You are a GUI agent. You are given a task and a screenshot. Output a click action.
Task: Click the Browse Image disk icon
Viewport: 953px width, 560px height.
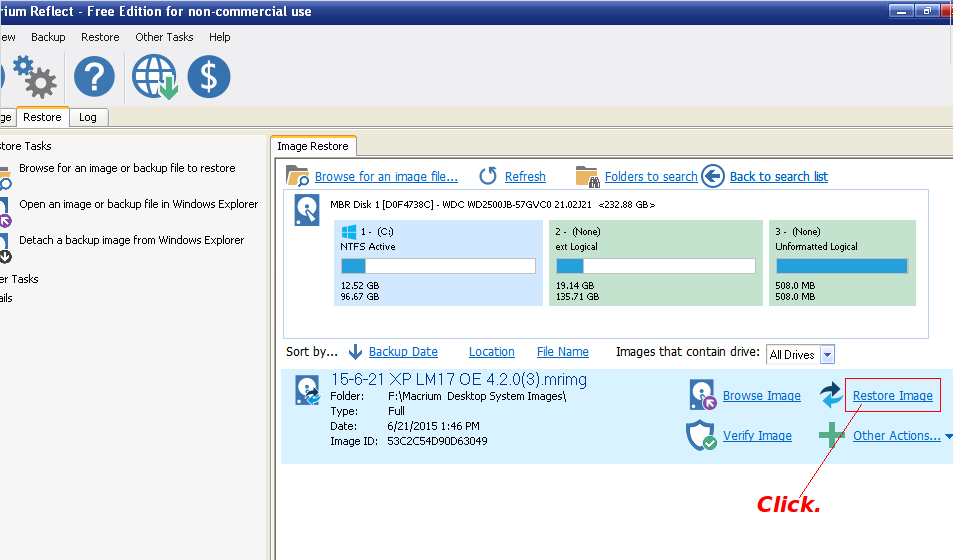703,396
